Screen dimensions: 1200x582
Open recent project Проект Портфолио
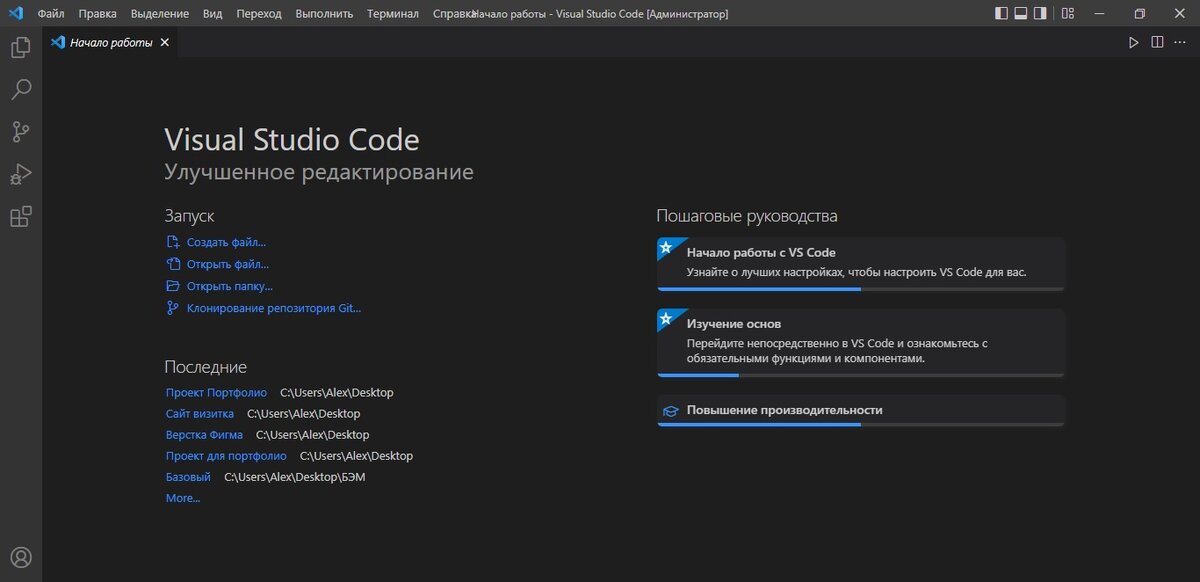pos(216,393)
